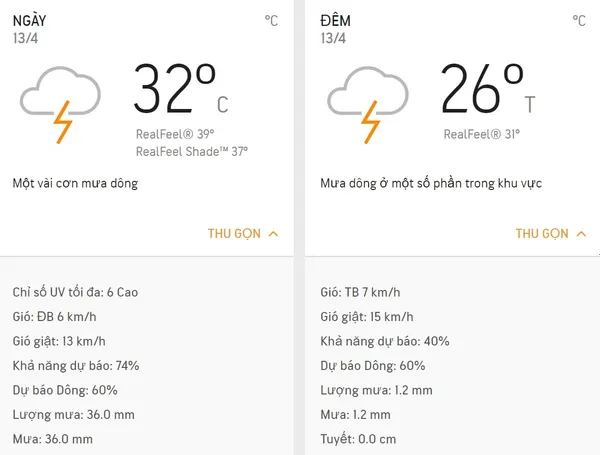Collapse the Ngày panel with Thu gọn

(234, 234)
